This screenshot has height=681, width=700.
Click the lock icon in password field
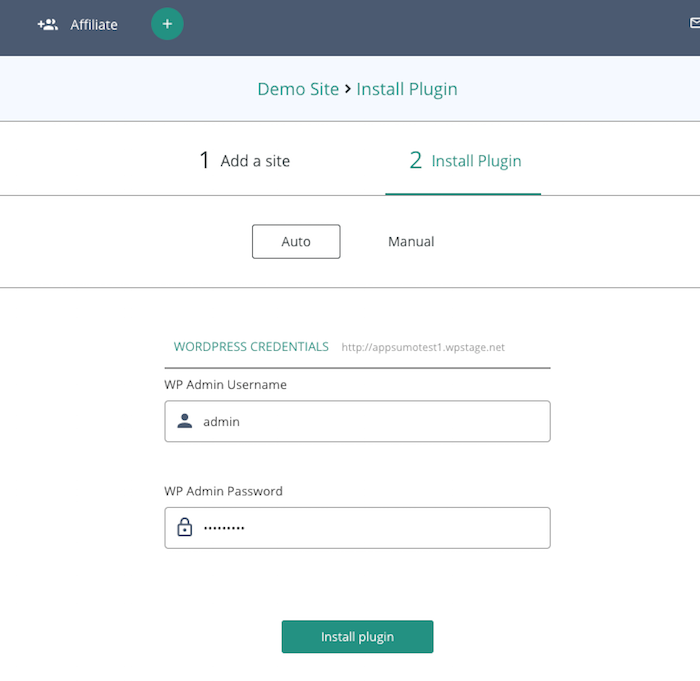(184, 527)
